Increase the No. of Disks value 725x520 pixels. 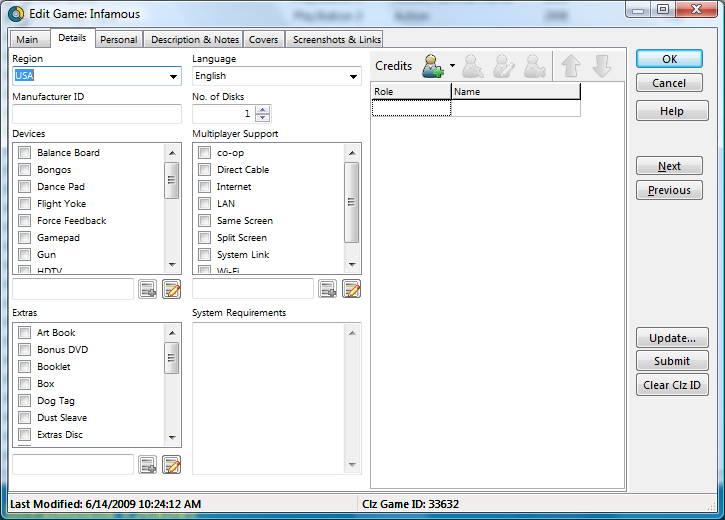[263, 110]
